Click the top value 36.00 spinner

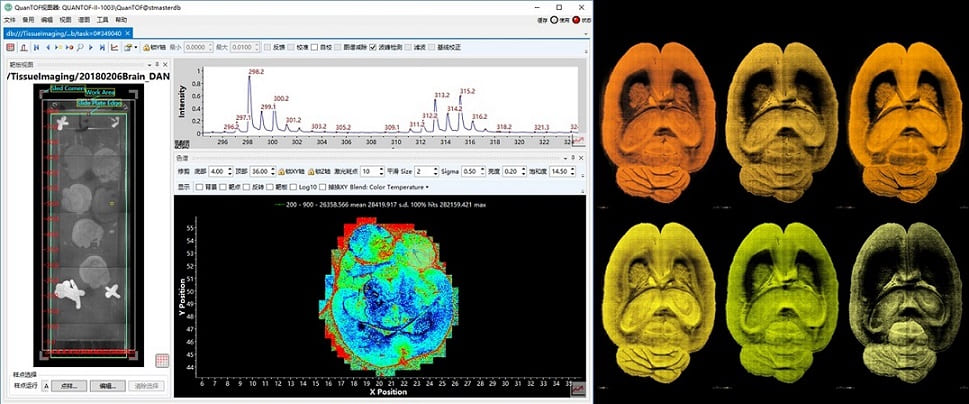(x=262, y=172)
